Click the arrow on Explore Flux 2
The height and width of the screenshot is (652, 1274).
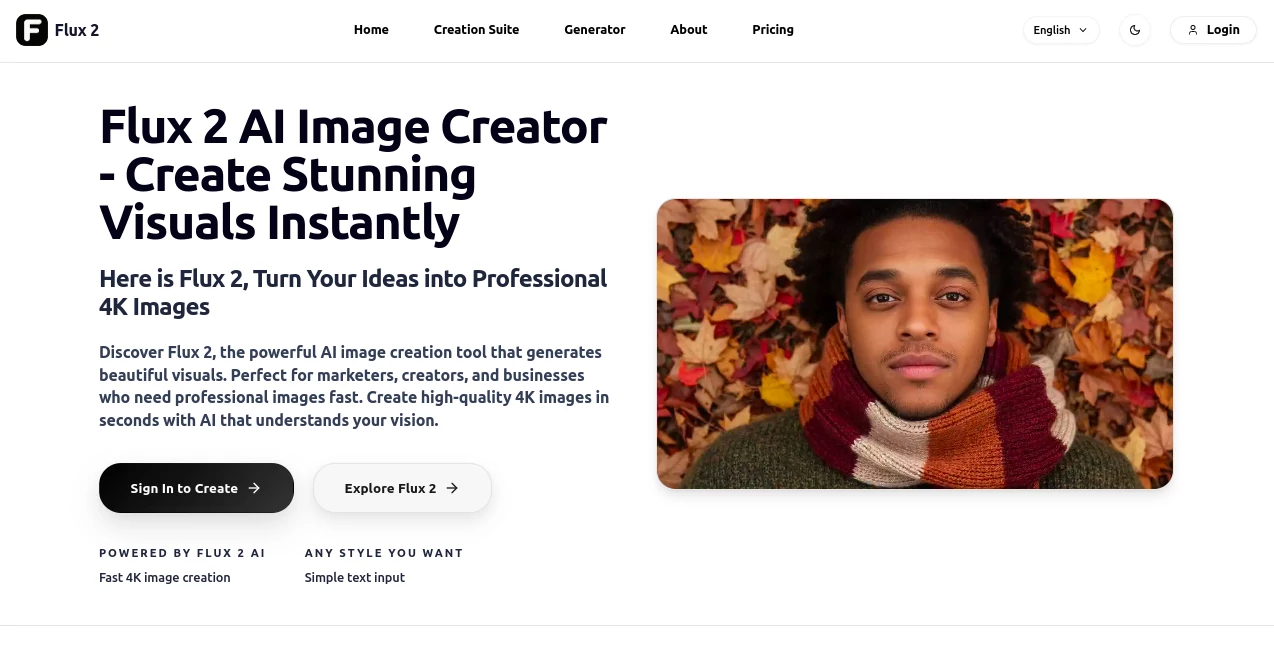click(453, 488)
